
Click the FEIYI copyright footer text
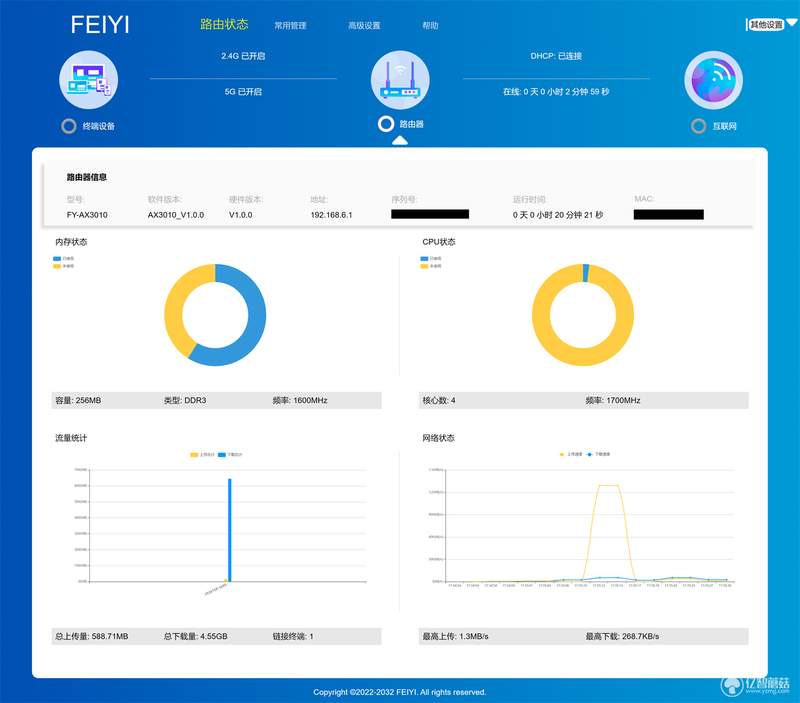(399, 692)
